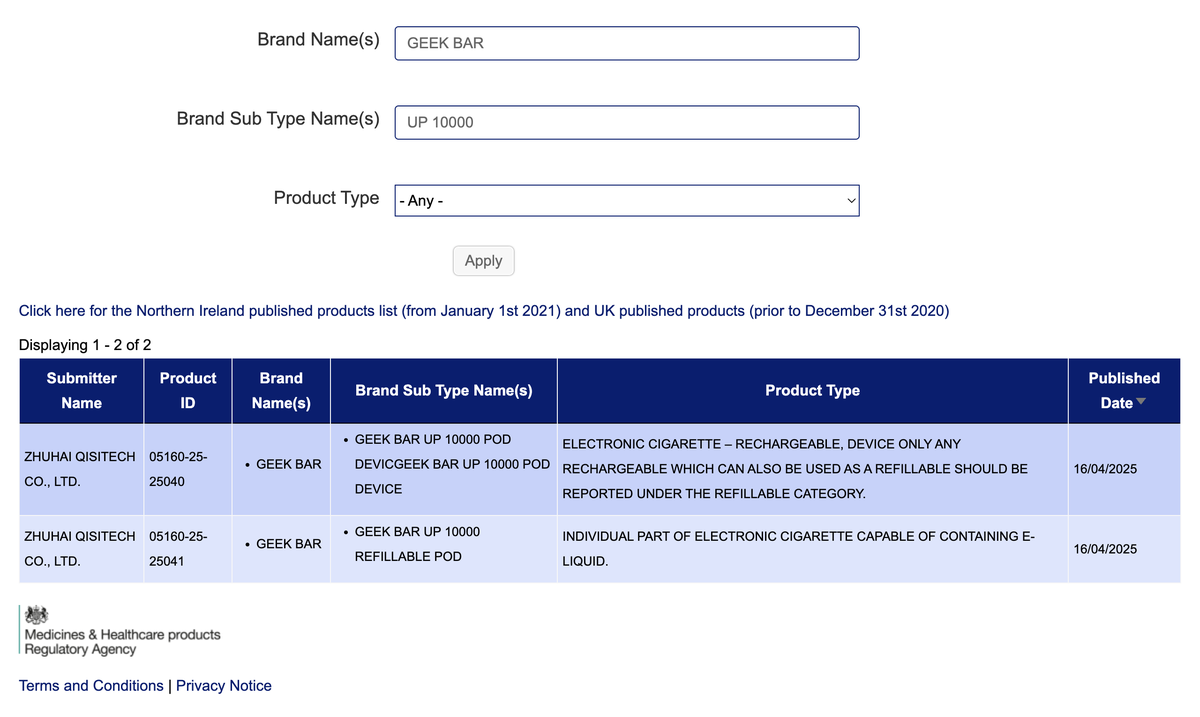Click the MHRA crest logo
Screen dimensions: 1200x717
pos(36,614)
